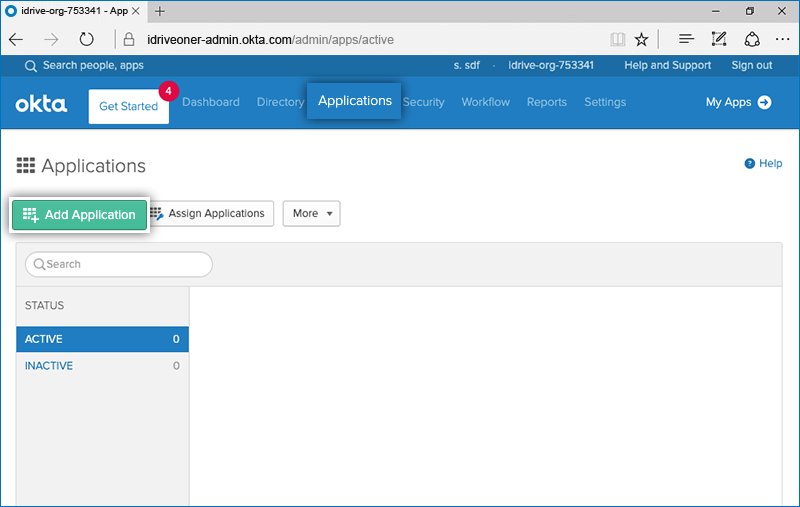
Task: Click the Okta logo
Action: [x=41, y=103]
